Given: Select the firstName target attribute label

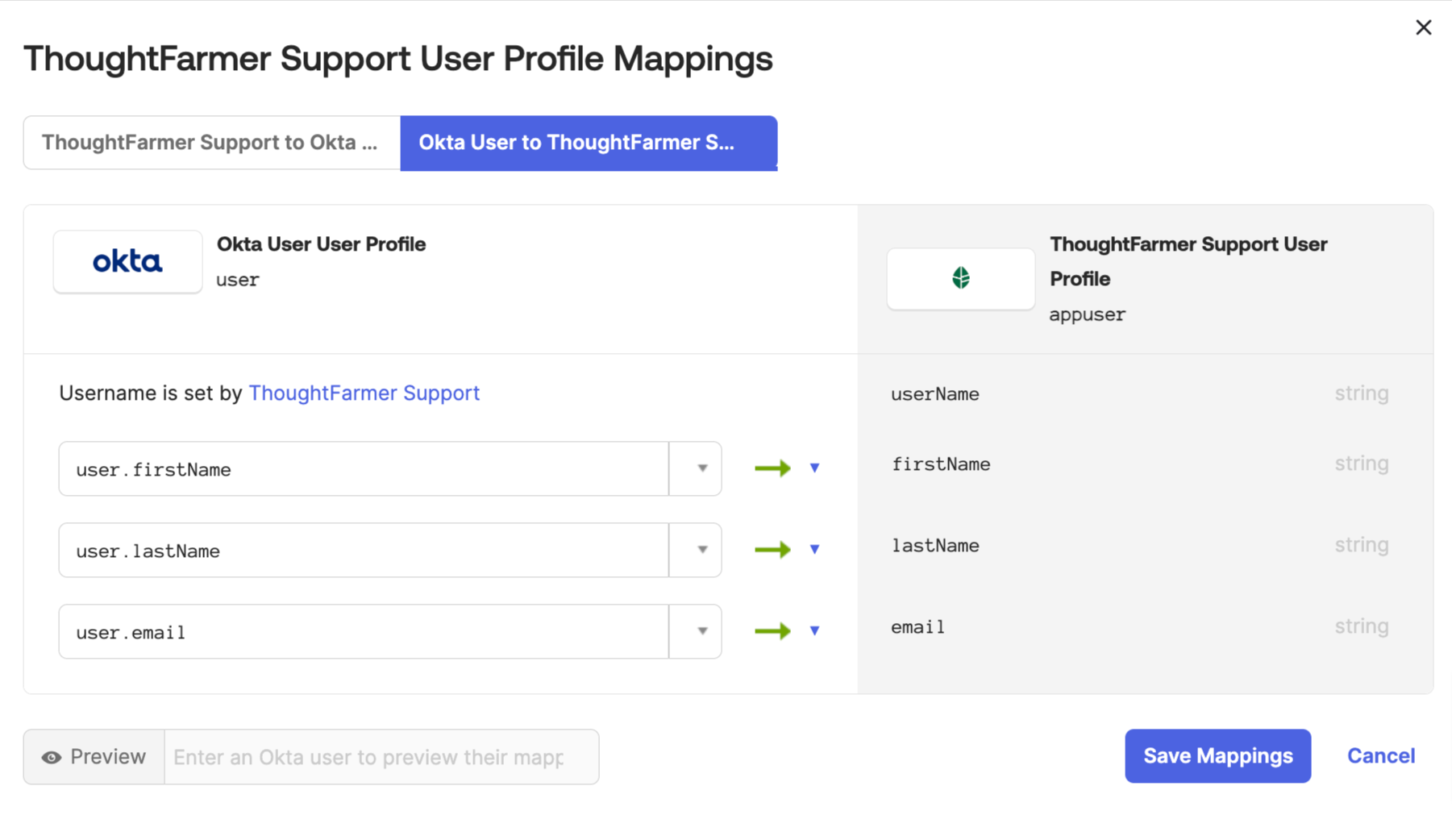Looking at the screenshot, I should [941, 464].
